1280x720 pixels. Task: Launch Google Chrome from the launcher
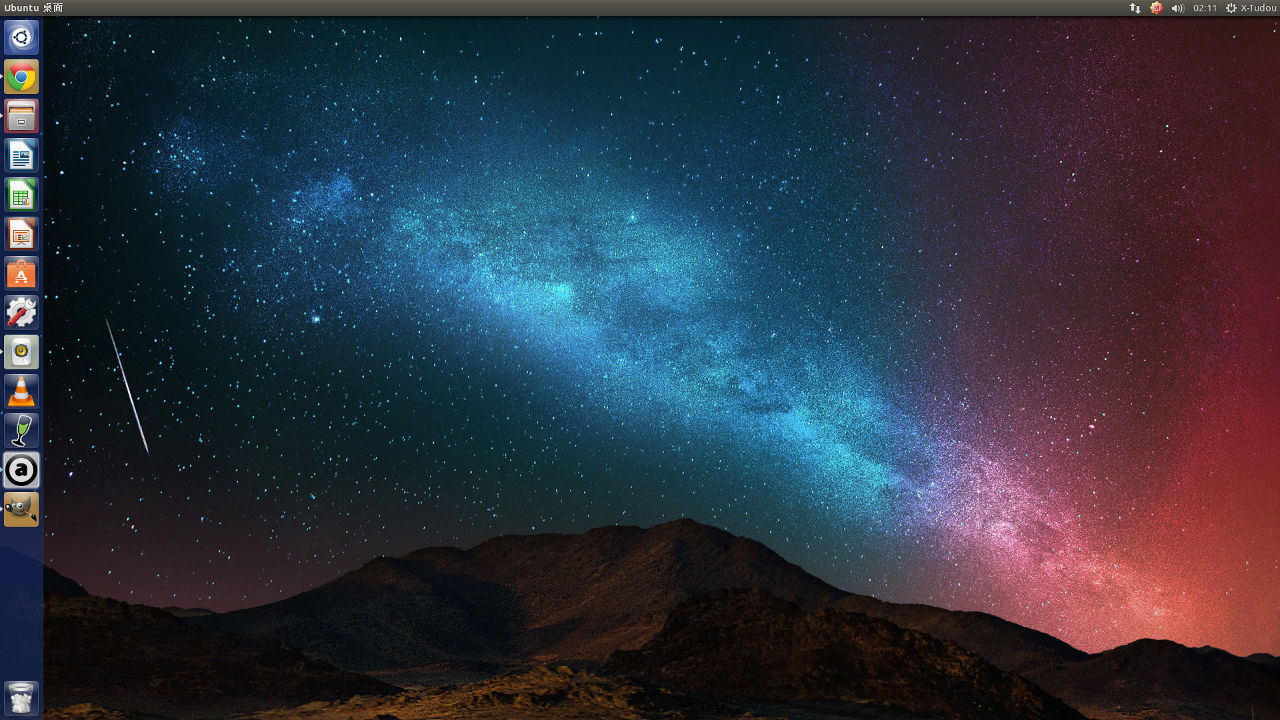(x=21, y=77)
